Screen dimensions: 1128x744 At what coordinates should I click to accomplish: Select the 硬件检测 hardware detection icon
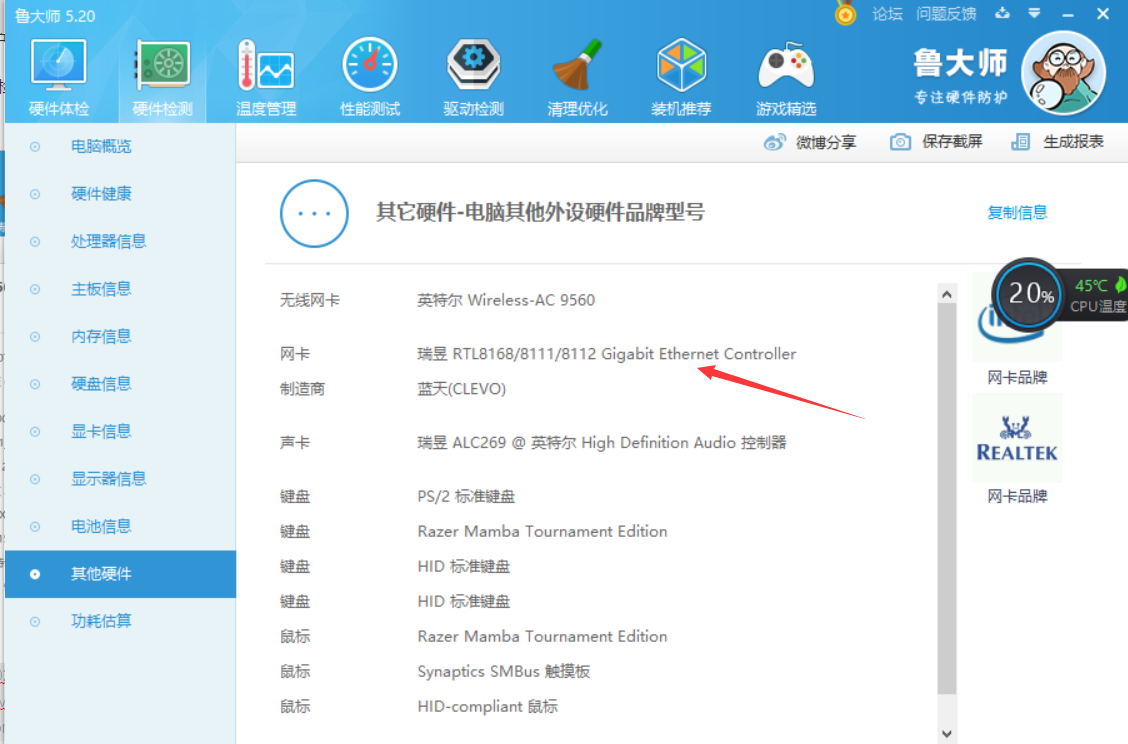click(163, 77)
